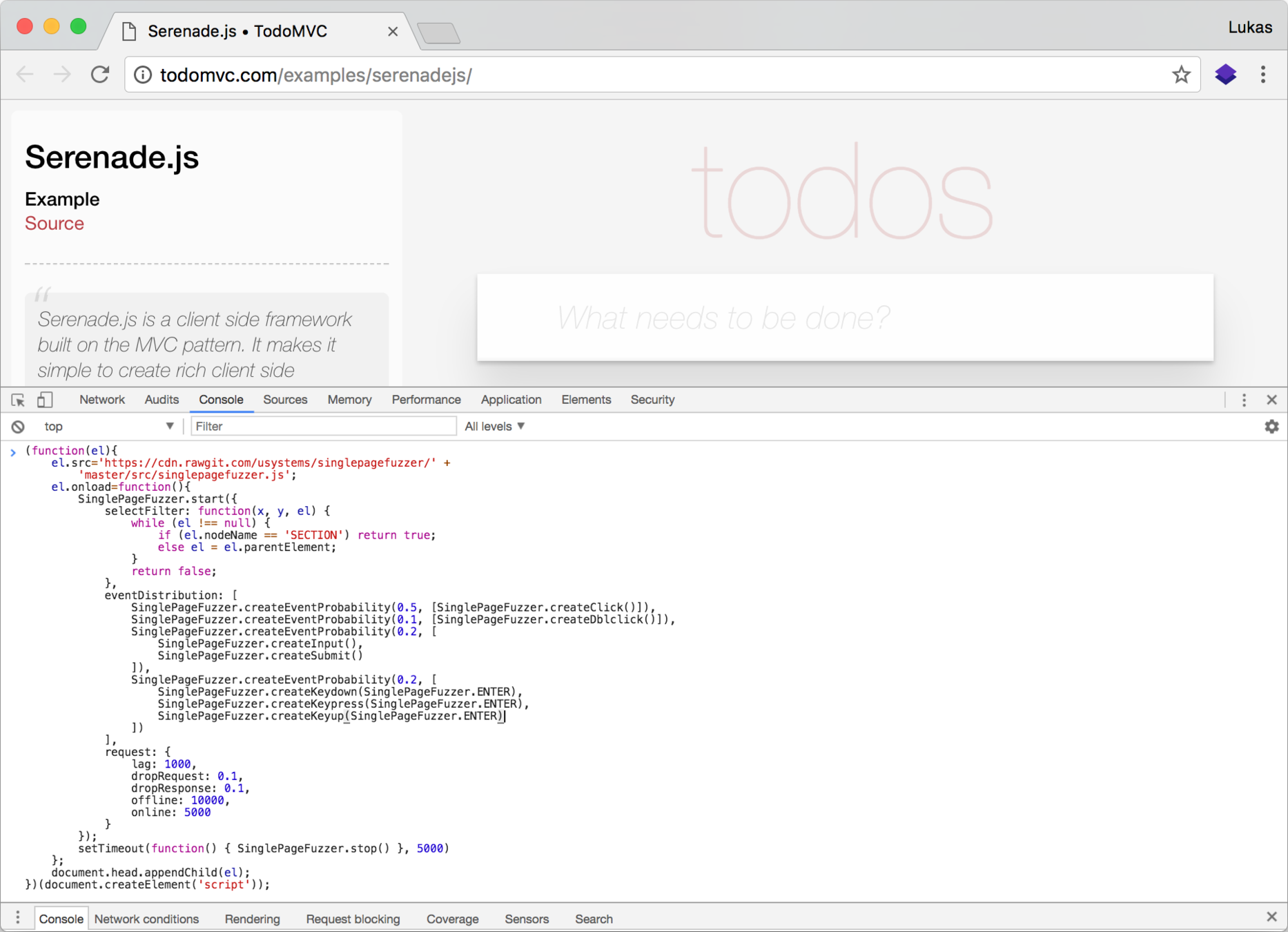Open the Application panel
Image resolution: width=1288 pixels, height=932 pixels.
pos(511,400)
